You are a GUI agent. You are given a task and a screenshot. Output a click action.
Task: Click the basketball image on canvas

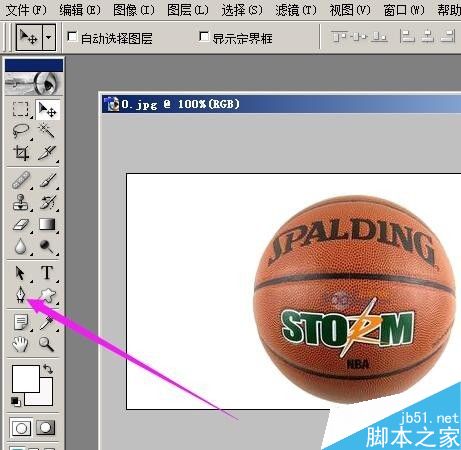(354, 299)
